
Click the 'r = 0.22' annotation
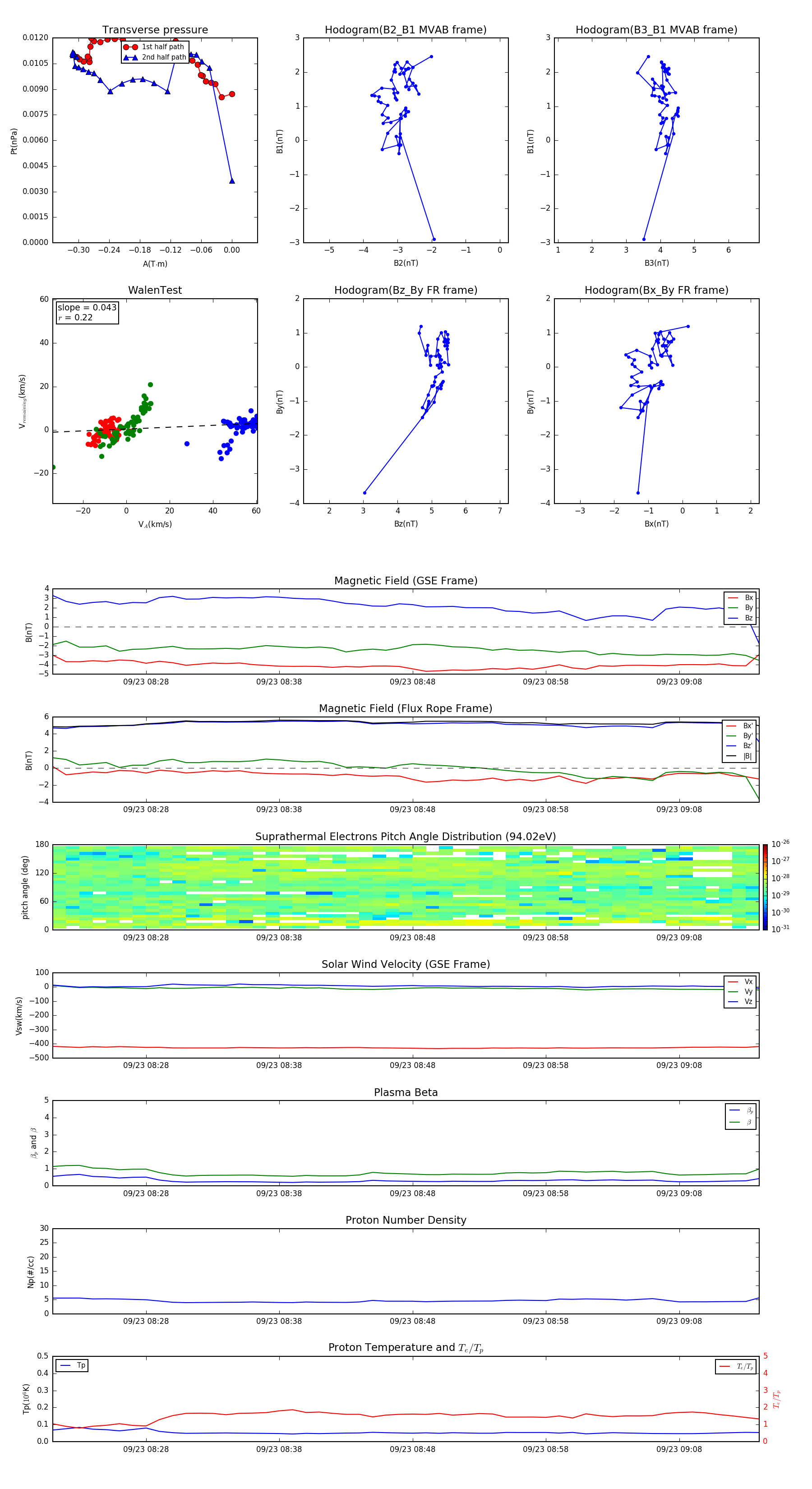(x=75, y=317)
